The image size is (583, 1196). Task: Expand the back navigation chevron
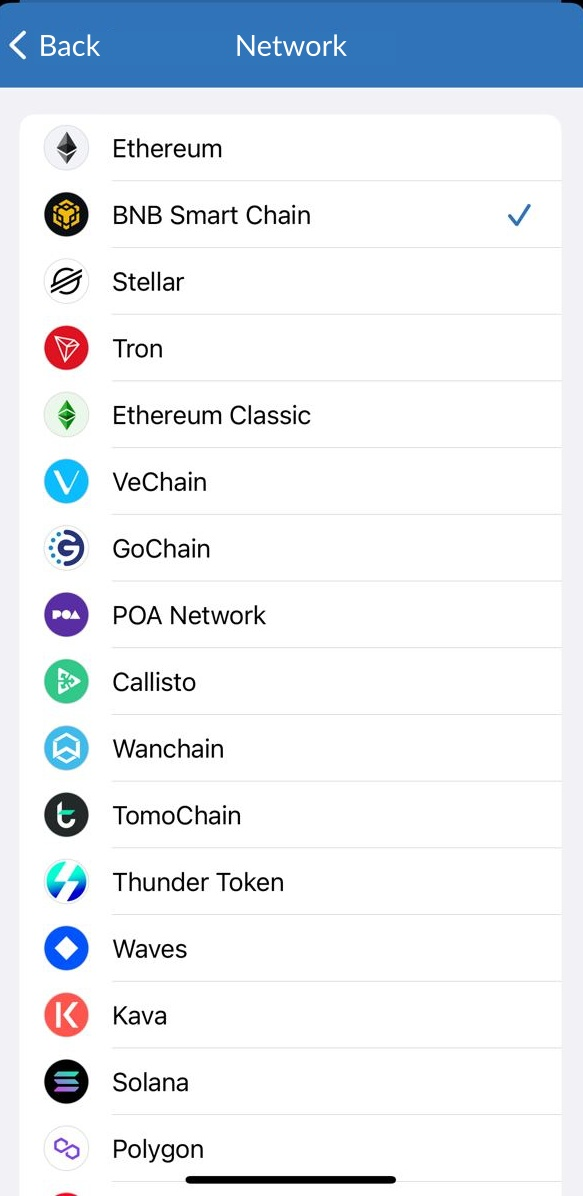14,44
